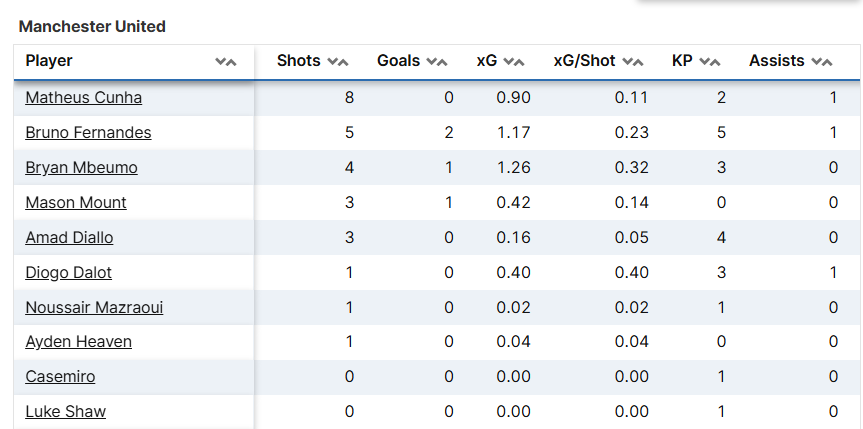This screenshot has width=863, height=429.
Task: Select Amad Diallo link
Action: tap(69, 238)
